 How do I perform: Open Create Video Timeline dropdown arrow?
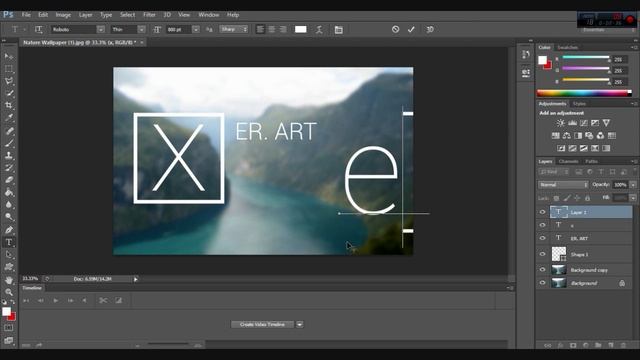click(300, 324)
